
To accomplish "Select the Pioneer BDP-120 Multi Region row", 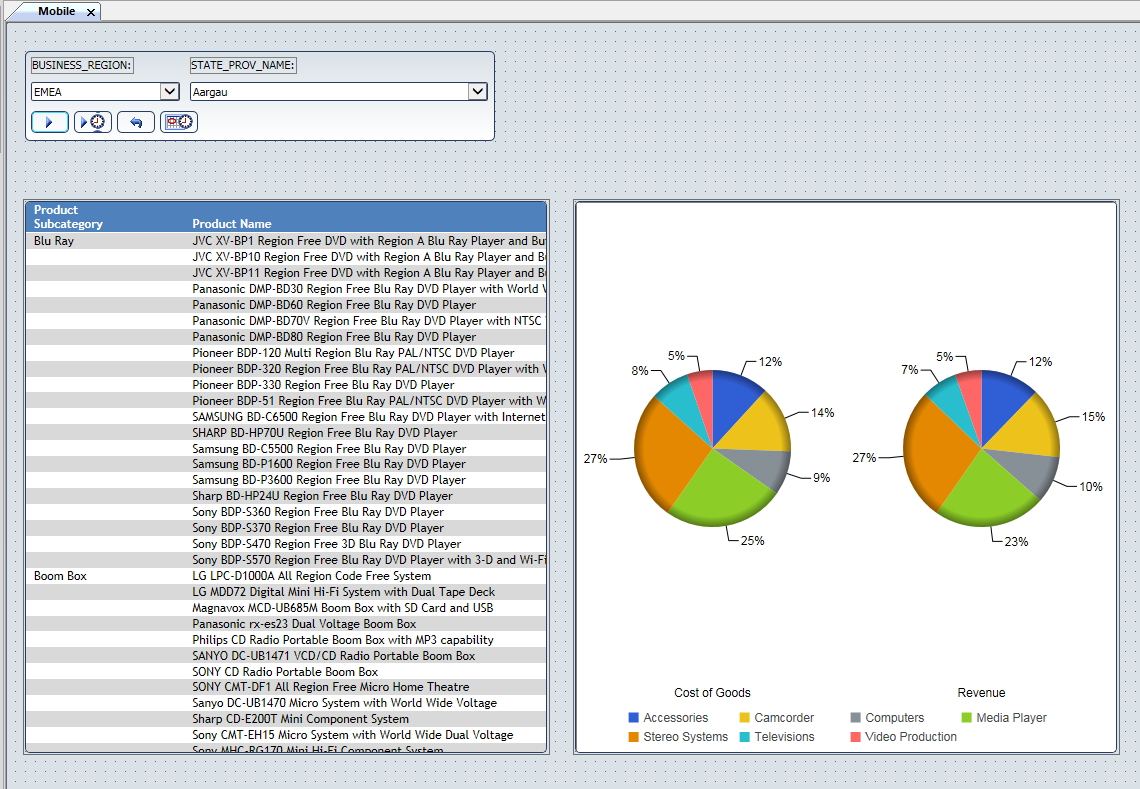I will point(286,353).
